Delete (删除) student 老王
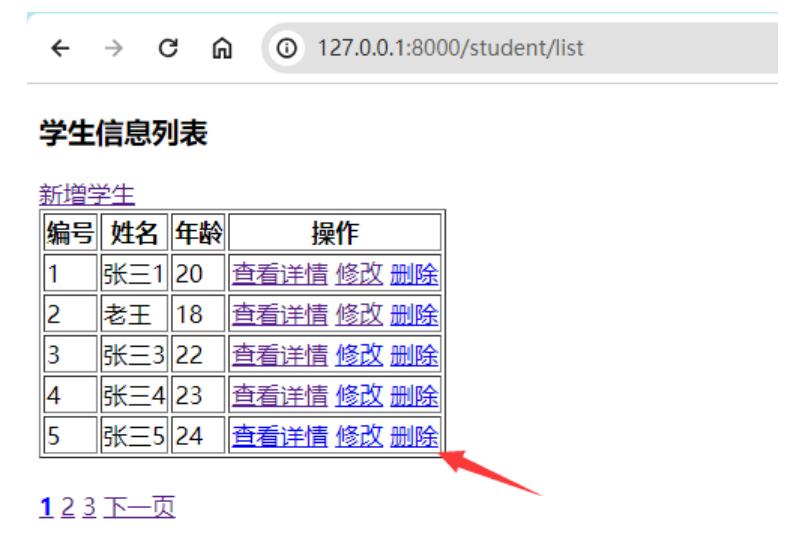Screen dimensions: 802x554 pyautogui.click(x=414, y=314)
